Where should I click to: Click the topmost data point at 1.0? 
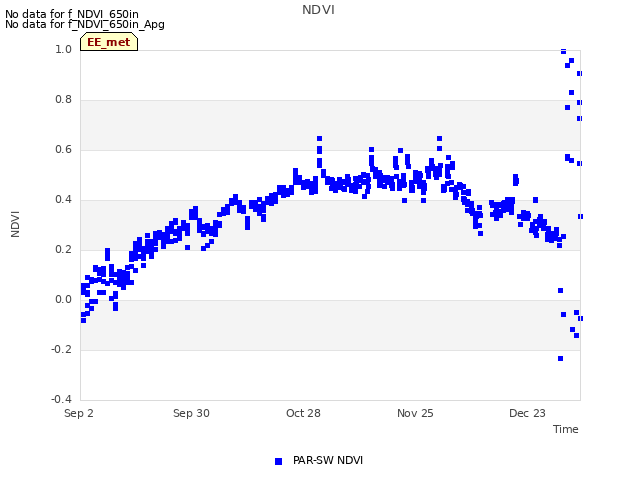pos(563,51)
